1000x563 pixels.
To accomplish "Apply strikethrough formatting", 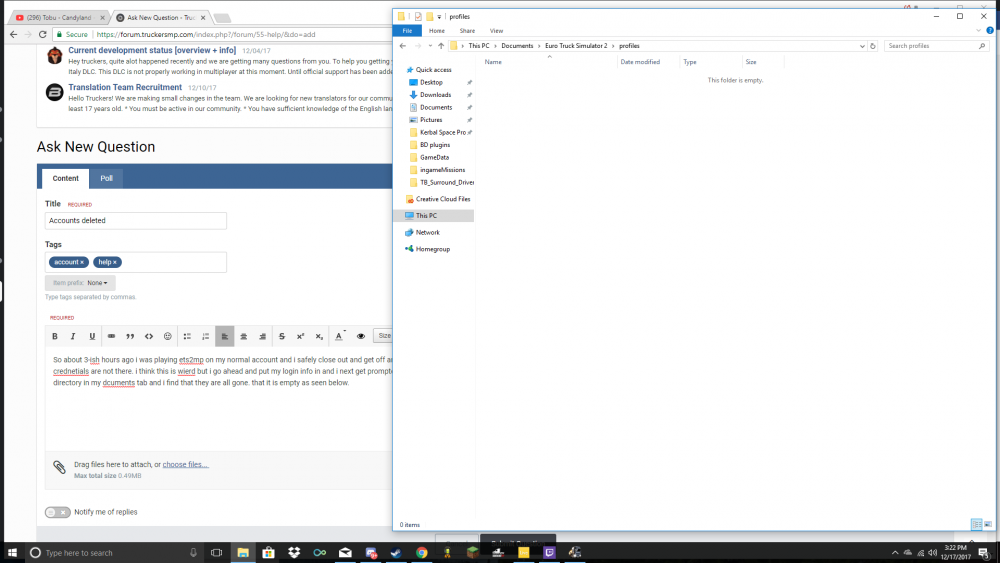I will click(282, 336).
